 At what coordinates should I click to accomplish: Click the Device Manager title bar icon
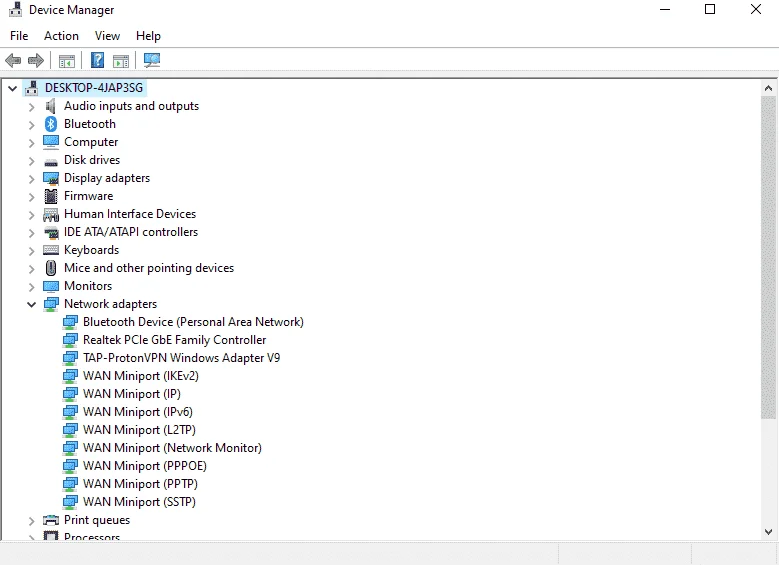coord(15,9)
